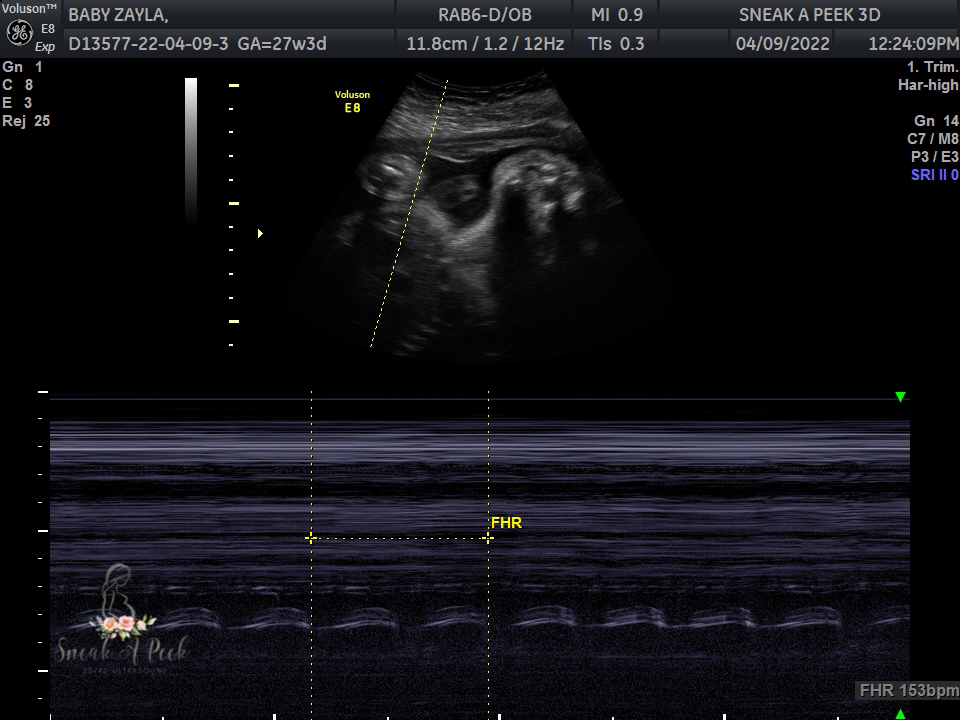Click the 11.8cm / 1.2 / 12Hz readout

(486, 44)
